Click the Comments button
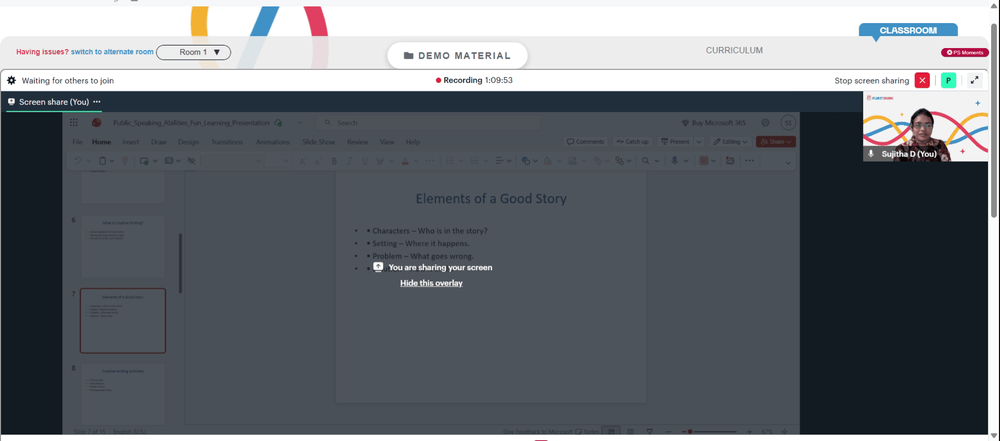Screen dimensions: 1000x441 coord(585,142)
